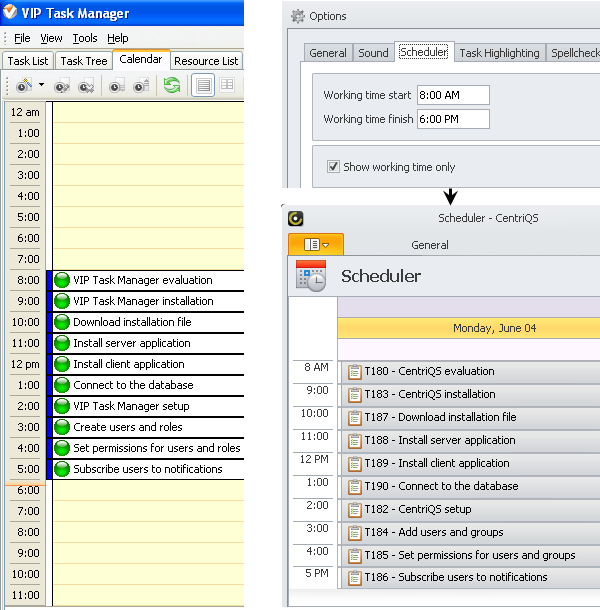Toggle Show working time only checkbox
The image size is (600, 610).
(x=333, y=167)
